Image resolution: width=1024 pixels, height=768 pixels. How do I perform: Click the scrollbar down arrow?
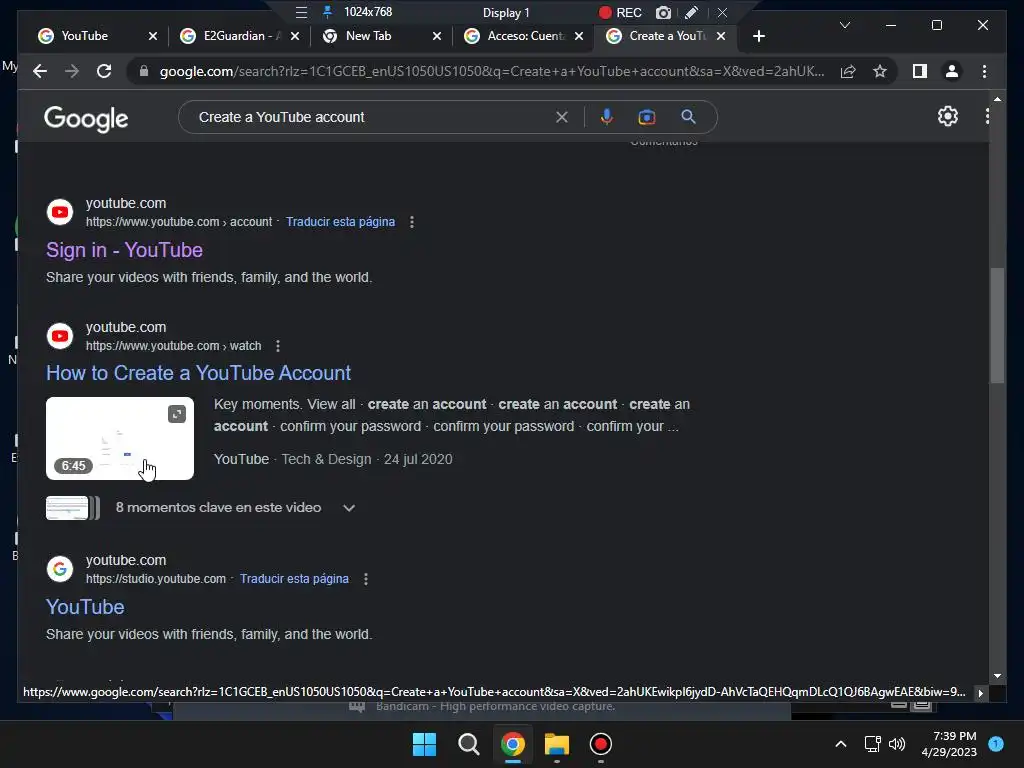997,677
